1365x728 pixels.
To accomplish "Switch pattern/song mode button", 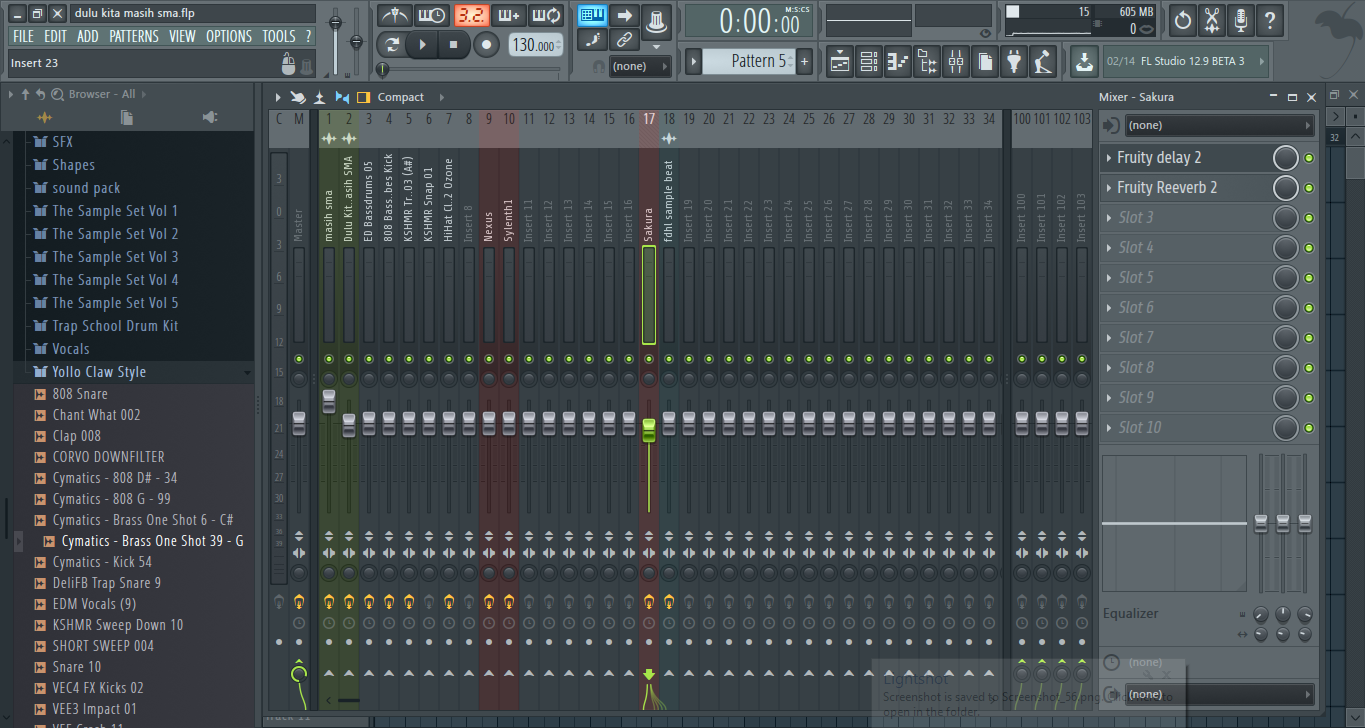I will (x=392, y=45).
